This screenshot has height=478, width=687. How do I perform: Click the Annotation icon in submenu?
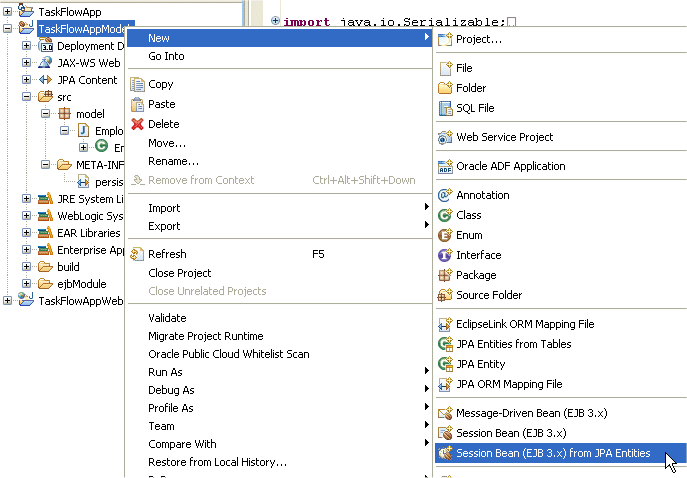445,195
